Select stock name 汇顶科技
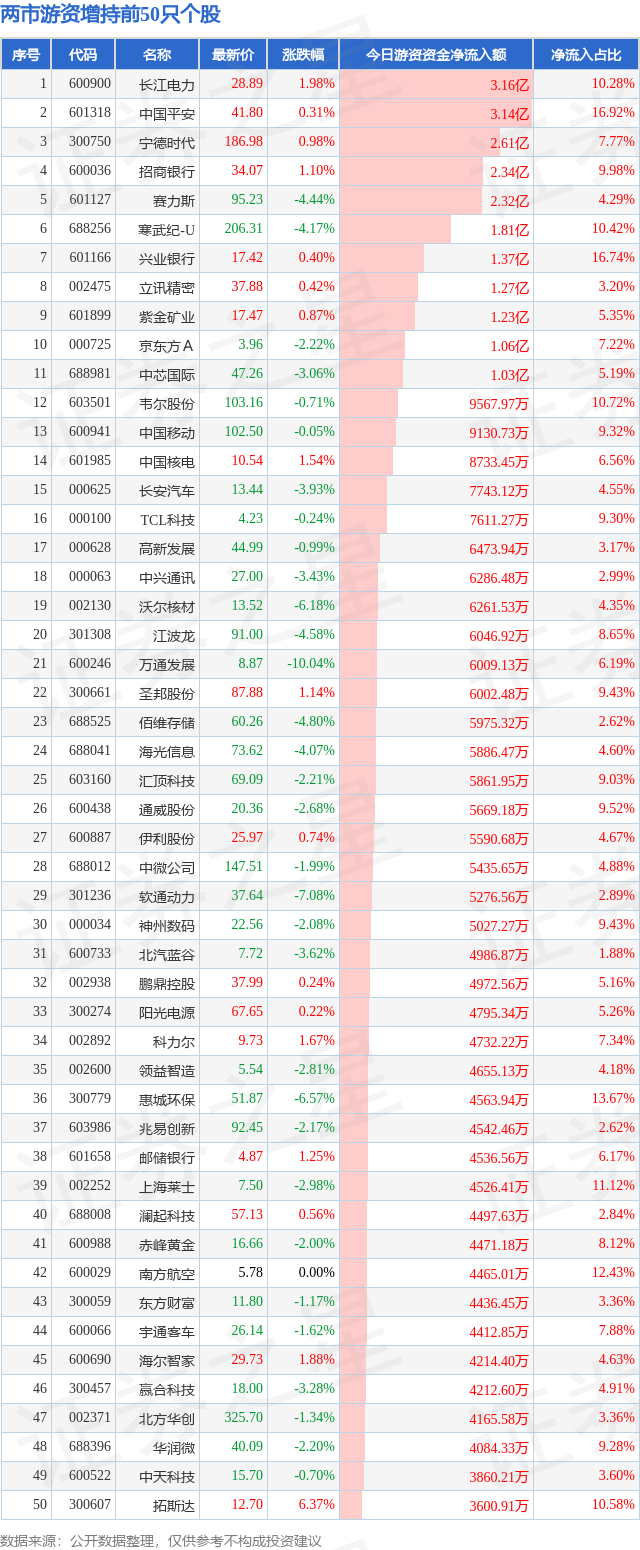 pos(168,781)
